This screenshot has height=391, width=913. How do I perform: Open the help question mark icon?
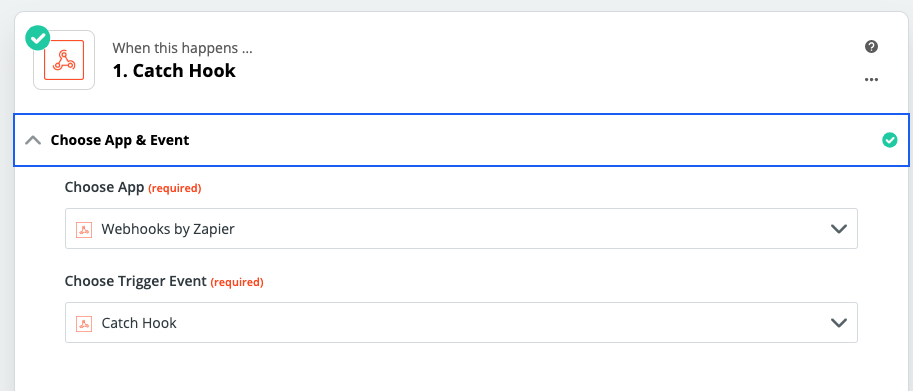click(x=871, y=47)
